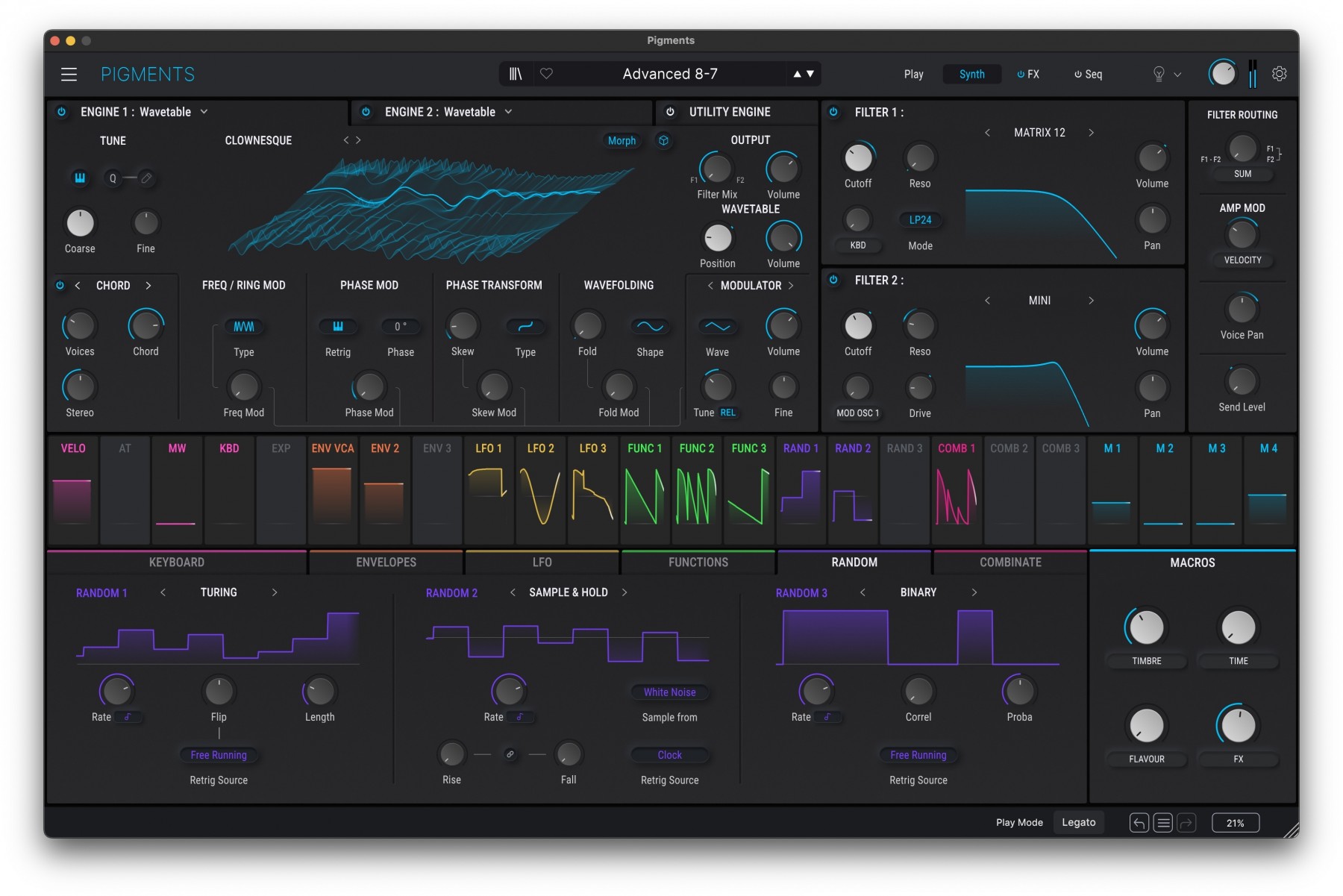Click the undo arrow icon

pyautogui.click(x=1139, y=823)
